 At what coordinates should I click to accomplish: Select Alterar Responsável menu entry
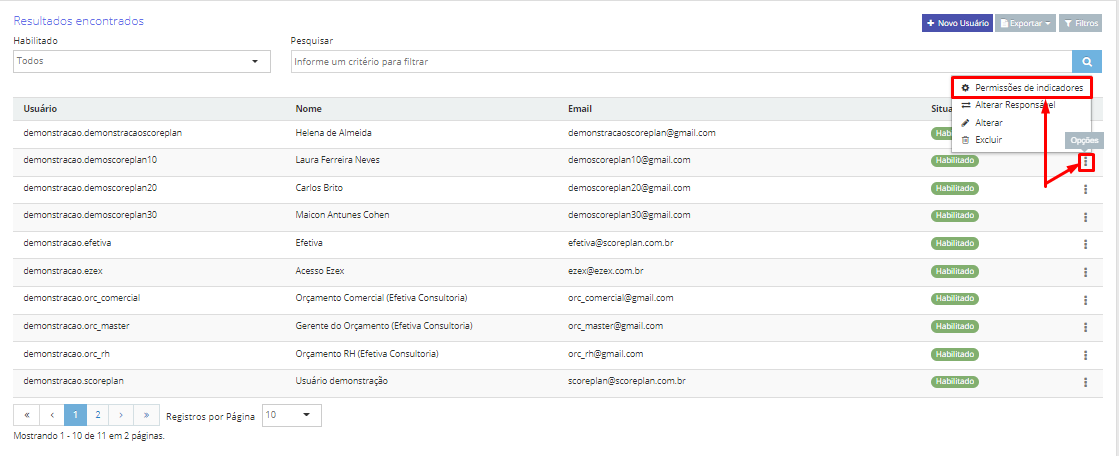pyautogui.click(x=1014, y=105)
